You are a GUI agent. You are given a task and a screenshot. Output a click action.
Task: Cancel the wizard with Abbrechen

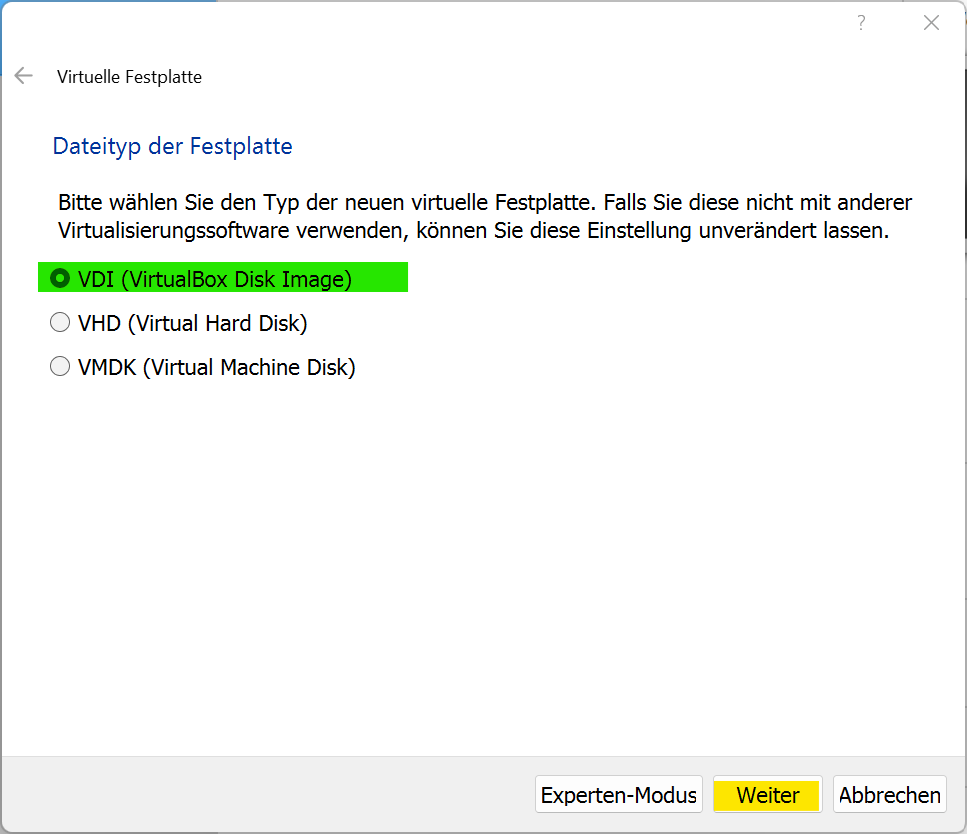tap(889, 795)
